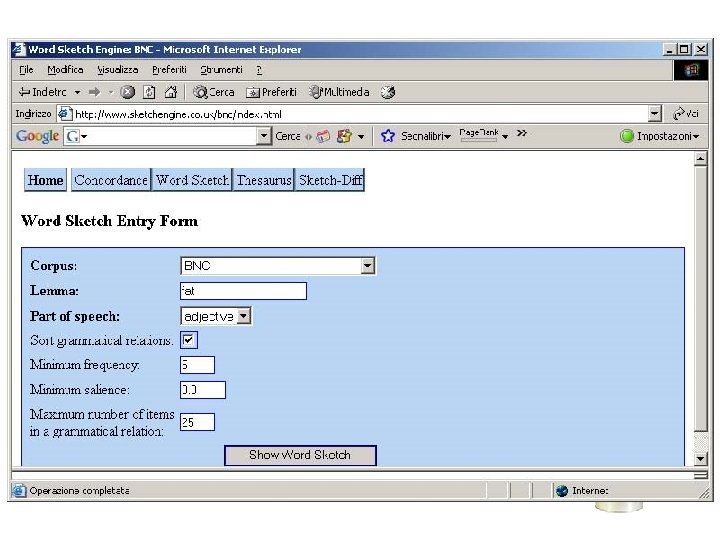
Task: Open the Concordance tab
Action: click(111, 180)
